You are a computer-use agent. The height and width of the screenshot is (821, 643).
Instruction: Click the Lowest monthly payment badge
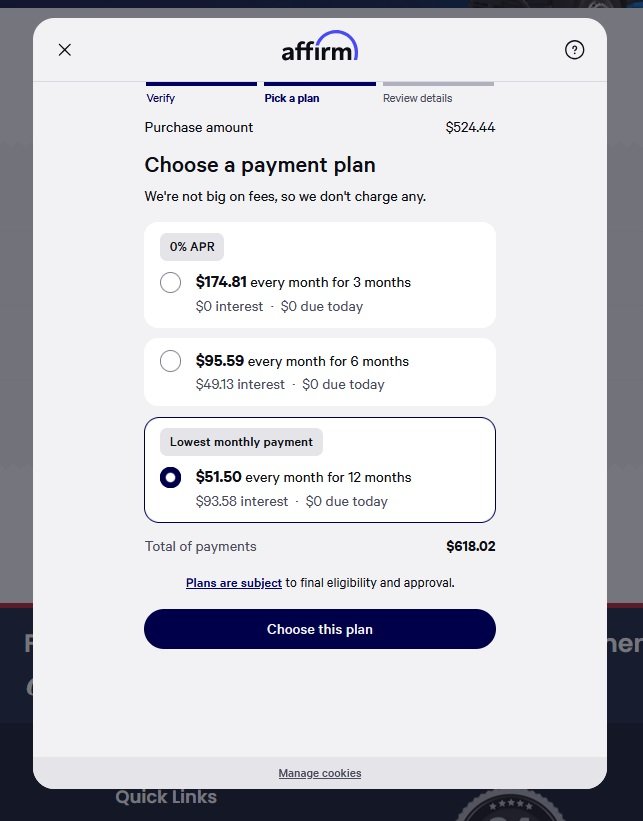pyautogui.click(x=241, y=442)
